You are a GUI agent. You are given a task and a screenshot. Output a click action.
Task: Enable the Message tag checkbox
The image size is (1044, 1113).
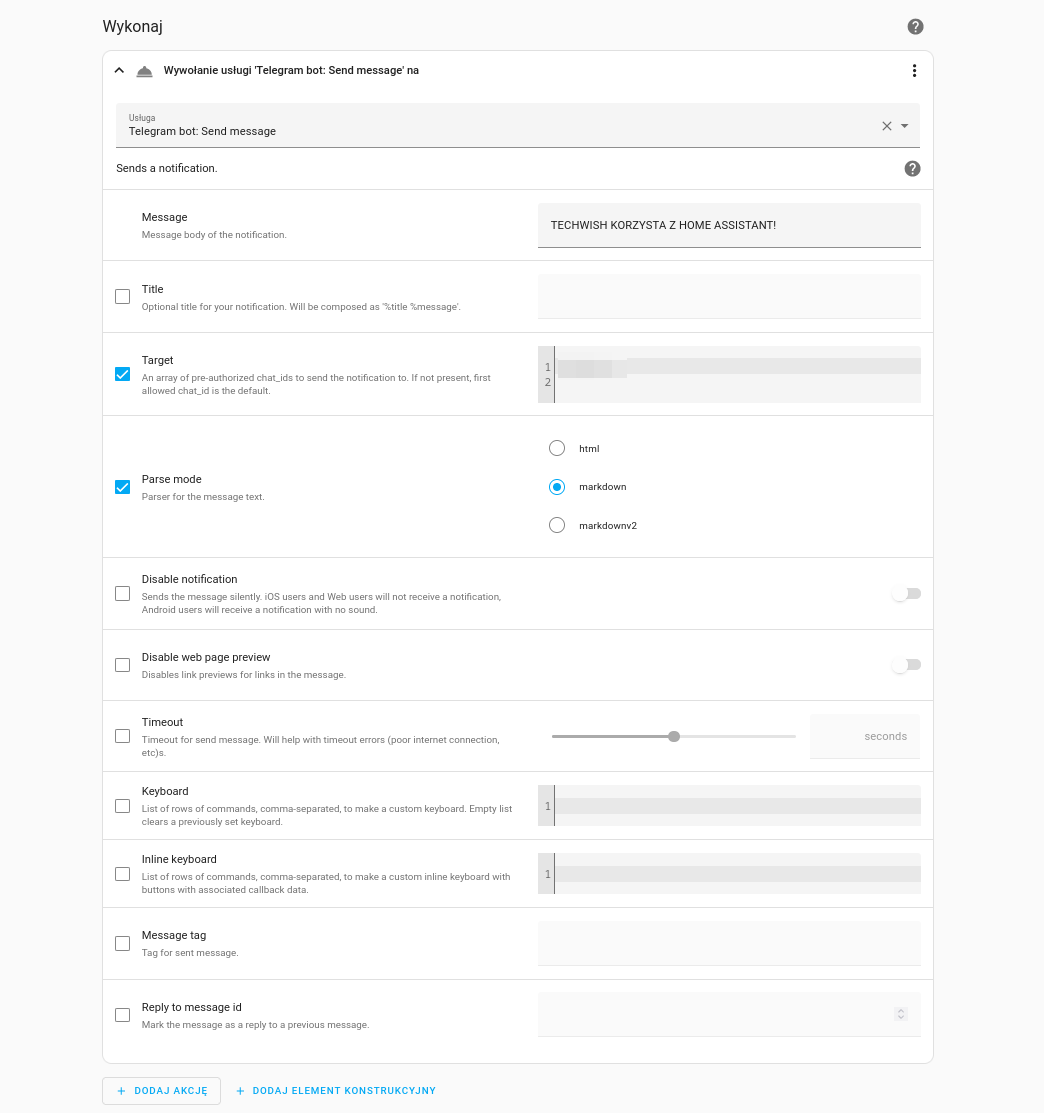coord(123,943)
